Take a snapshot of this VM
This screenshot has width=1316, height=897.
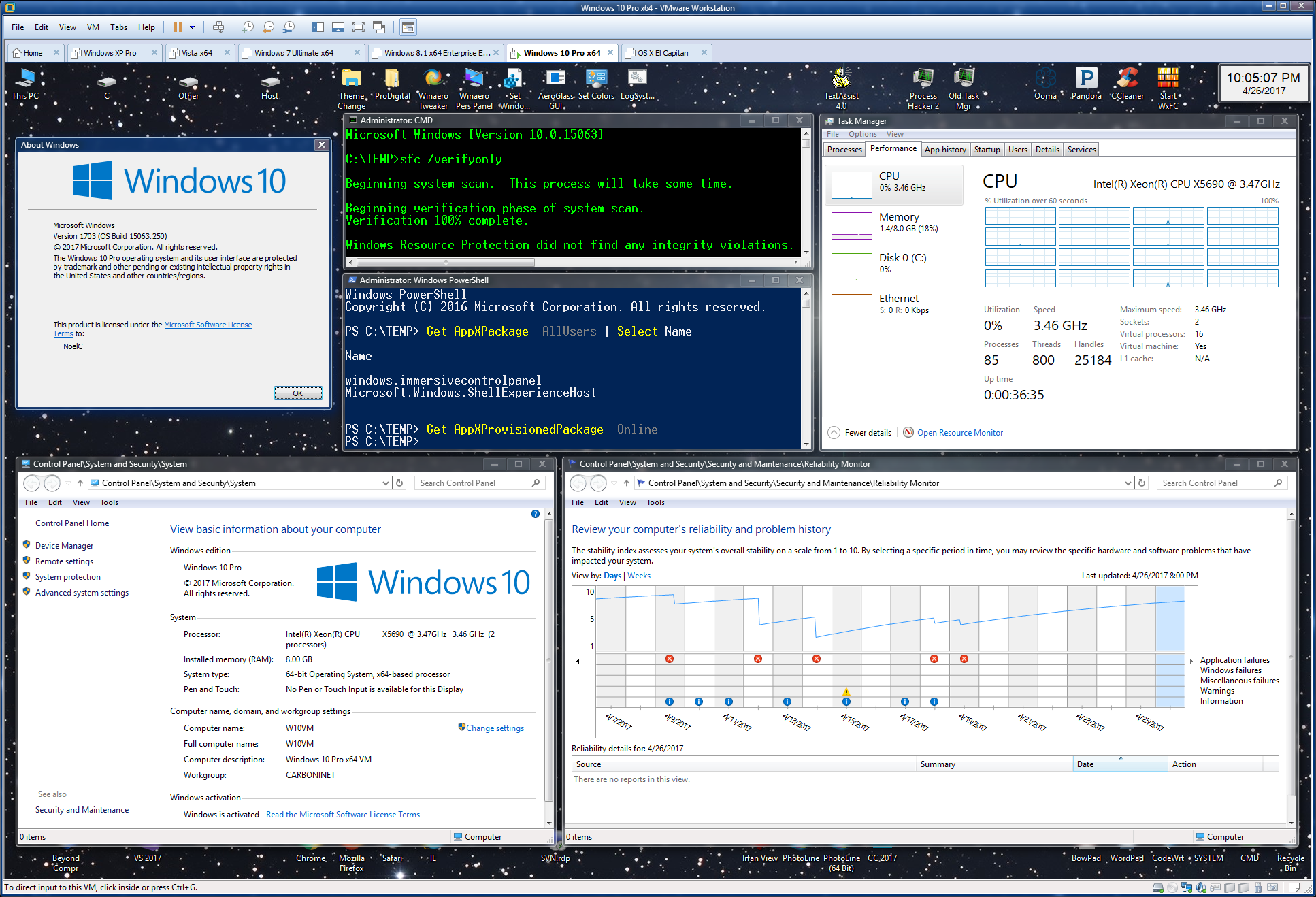coord(248,27)
